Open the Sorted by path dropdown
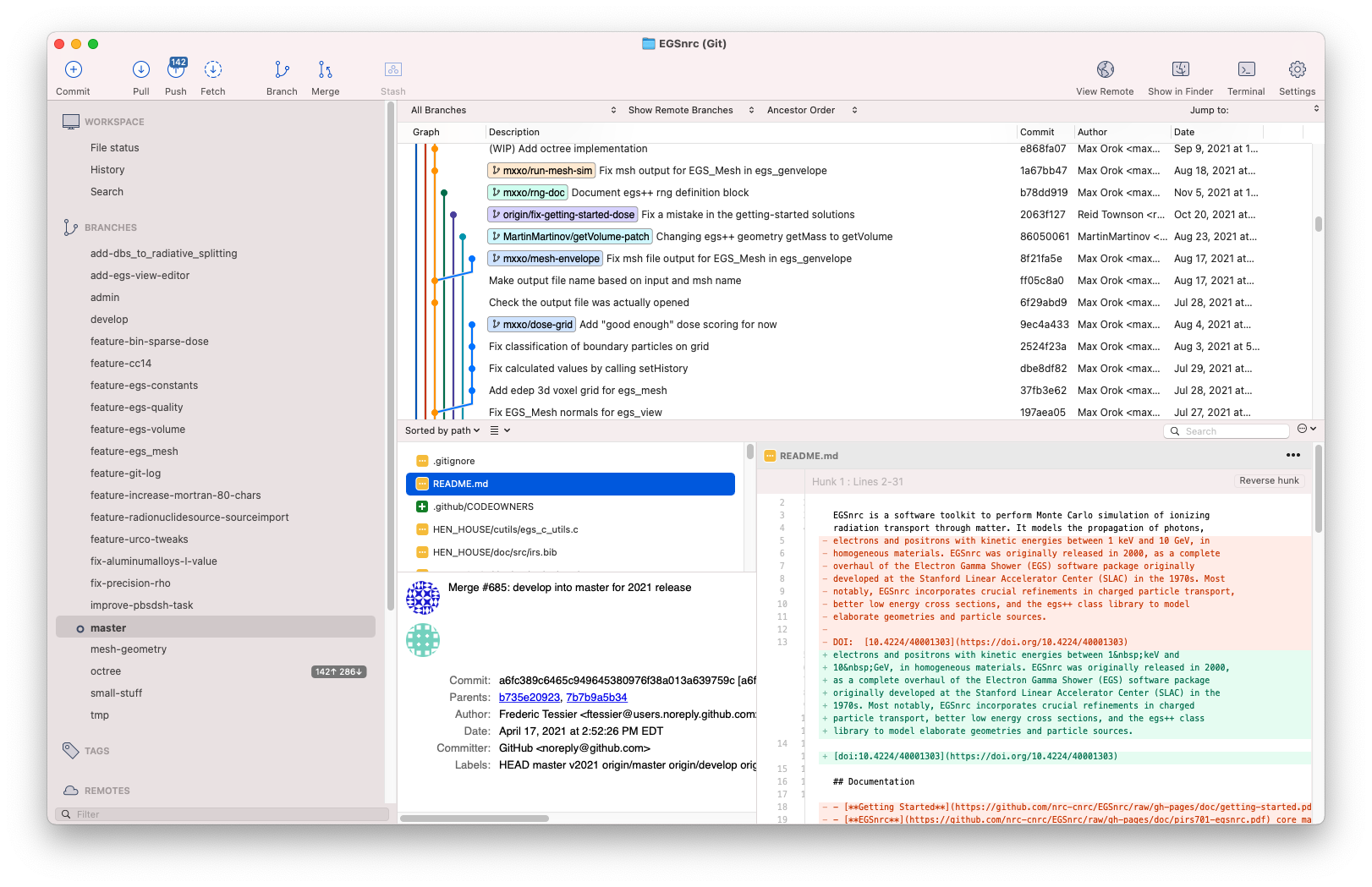The image size is (1372, 887). click(442, 430)
